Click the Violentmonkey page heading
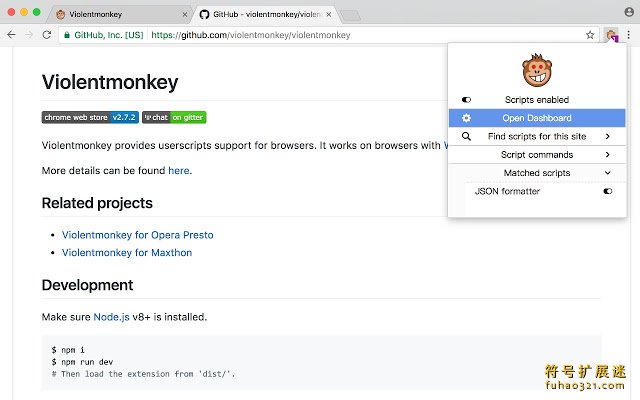This screenshot has width=640, height=400. [x=110, y=82]
